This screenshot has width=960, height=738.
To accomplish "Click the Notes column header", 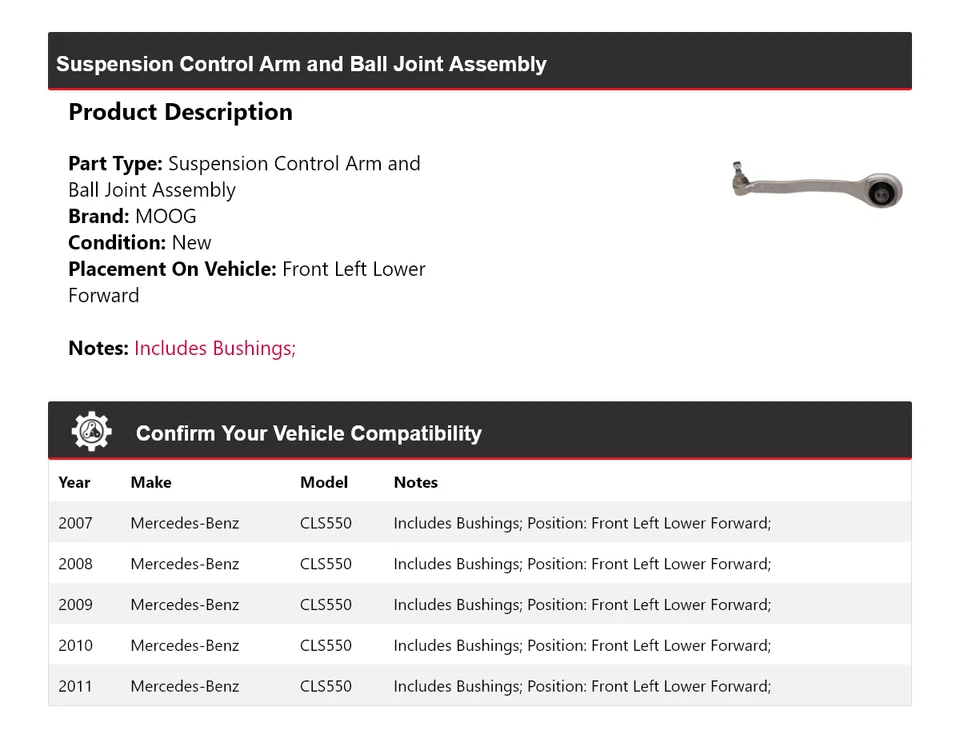I will [x=416, y=482].
